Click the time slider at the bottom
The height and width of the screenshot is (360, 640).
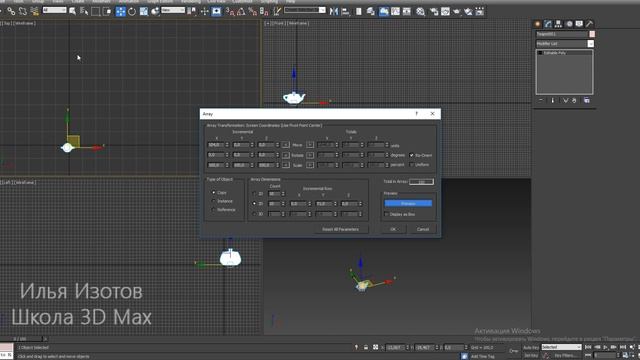tap(21, 339)
